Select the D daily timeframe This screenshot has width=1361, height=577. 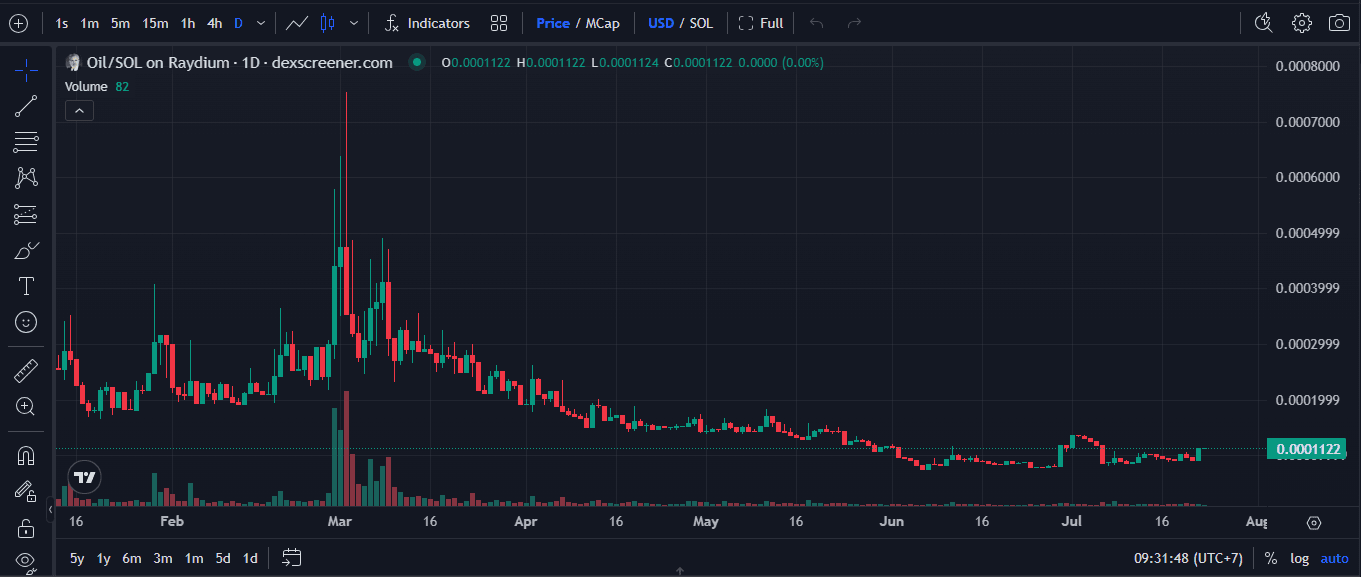238,23
